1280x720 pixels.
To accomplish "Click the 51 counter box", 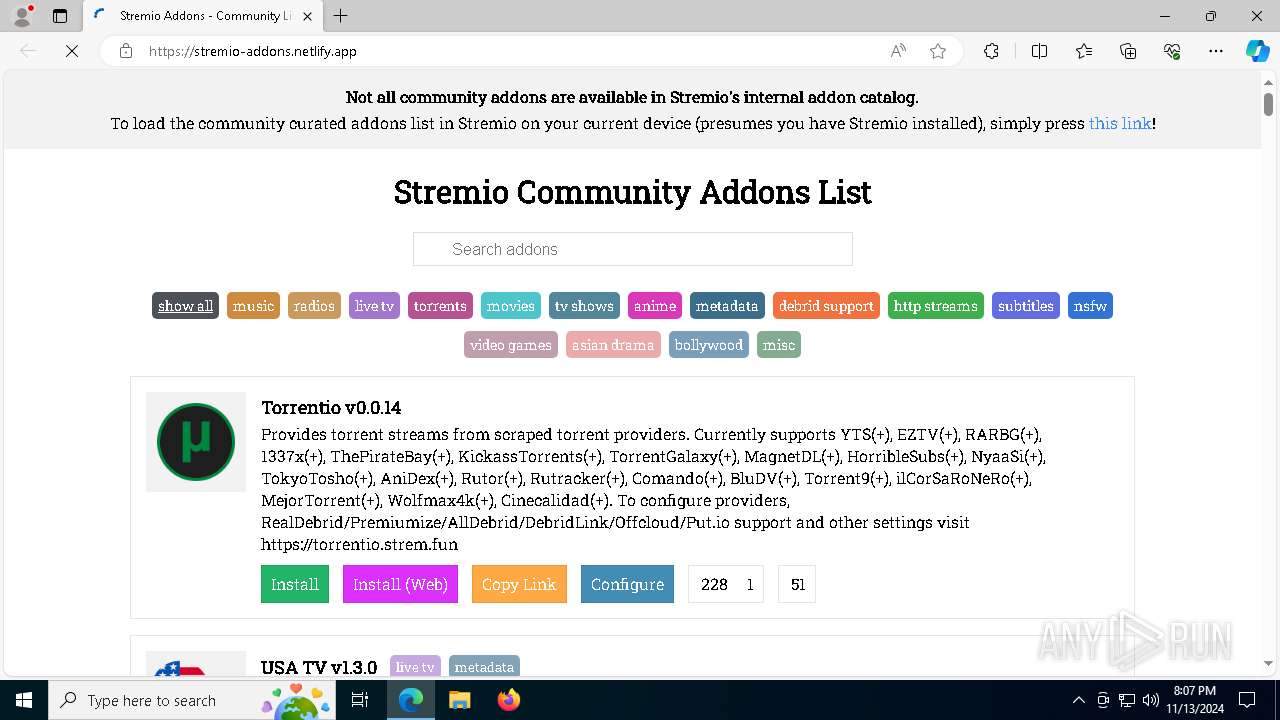I will pos(797,584).
